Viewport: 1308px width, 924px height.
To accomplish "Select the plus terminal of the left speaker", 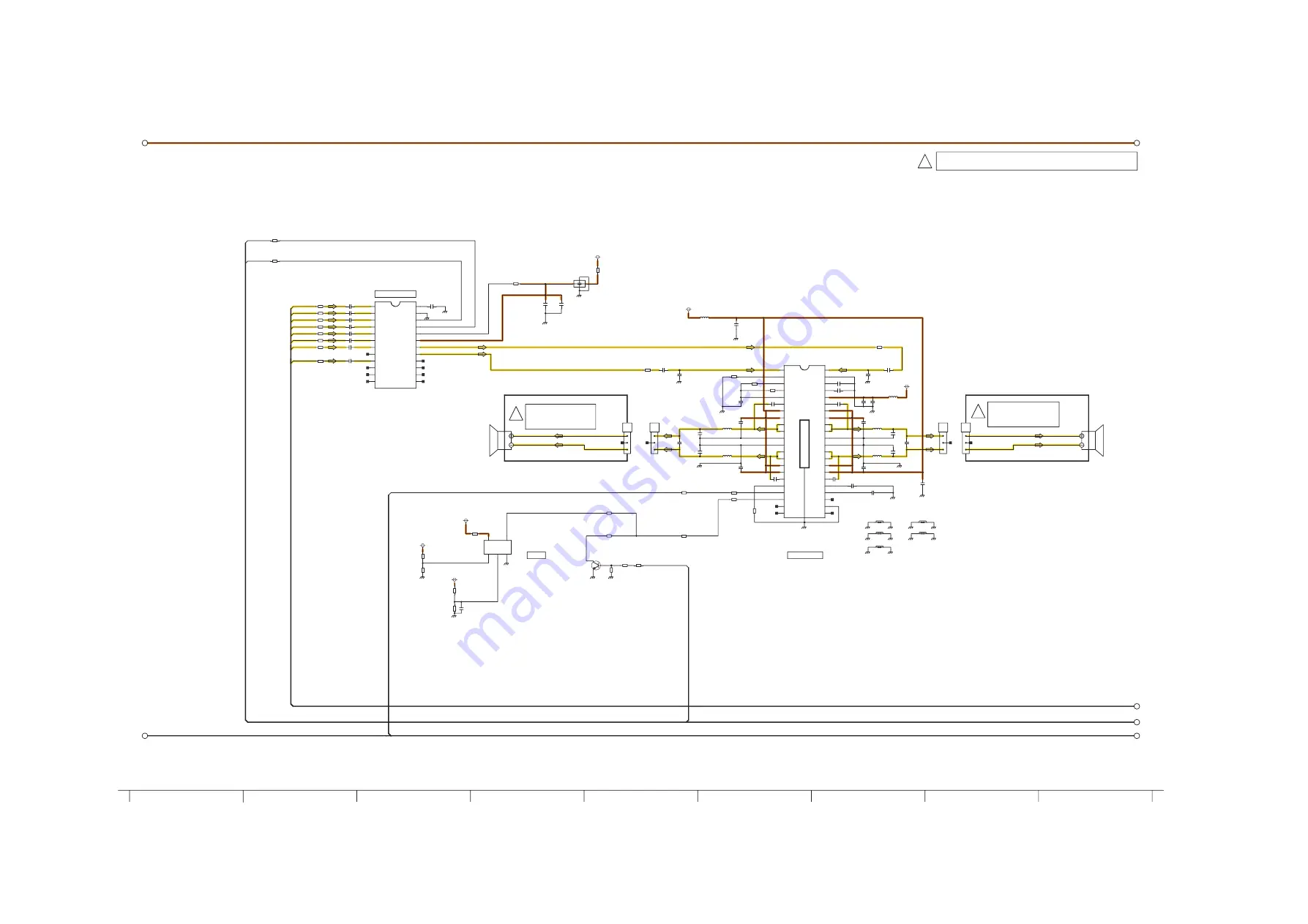I will point(511,436).
